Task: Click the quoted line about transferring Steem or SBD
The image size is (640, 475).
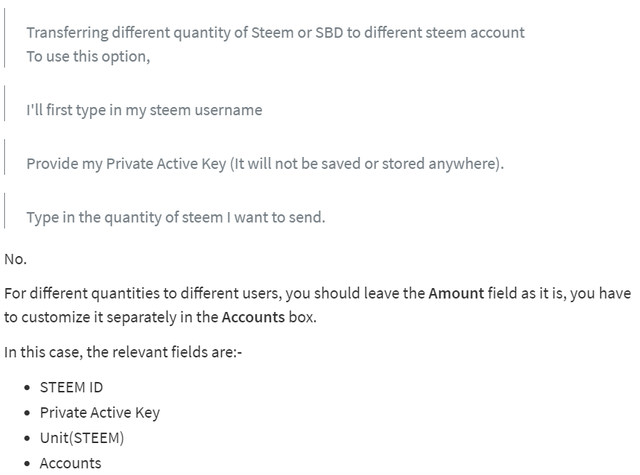Action: 276,33
